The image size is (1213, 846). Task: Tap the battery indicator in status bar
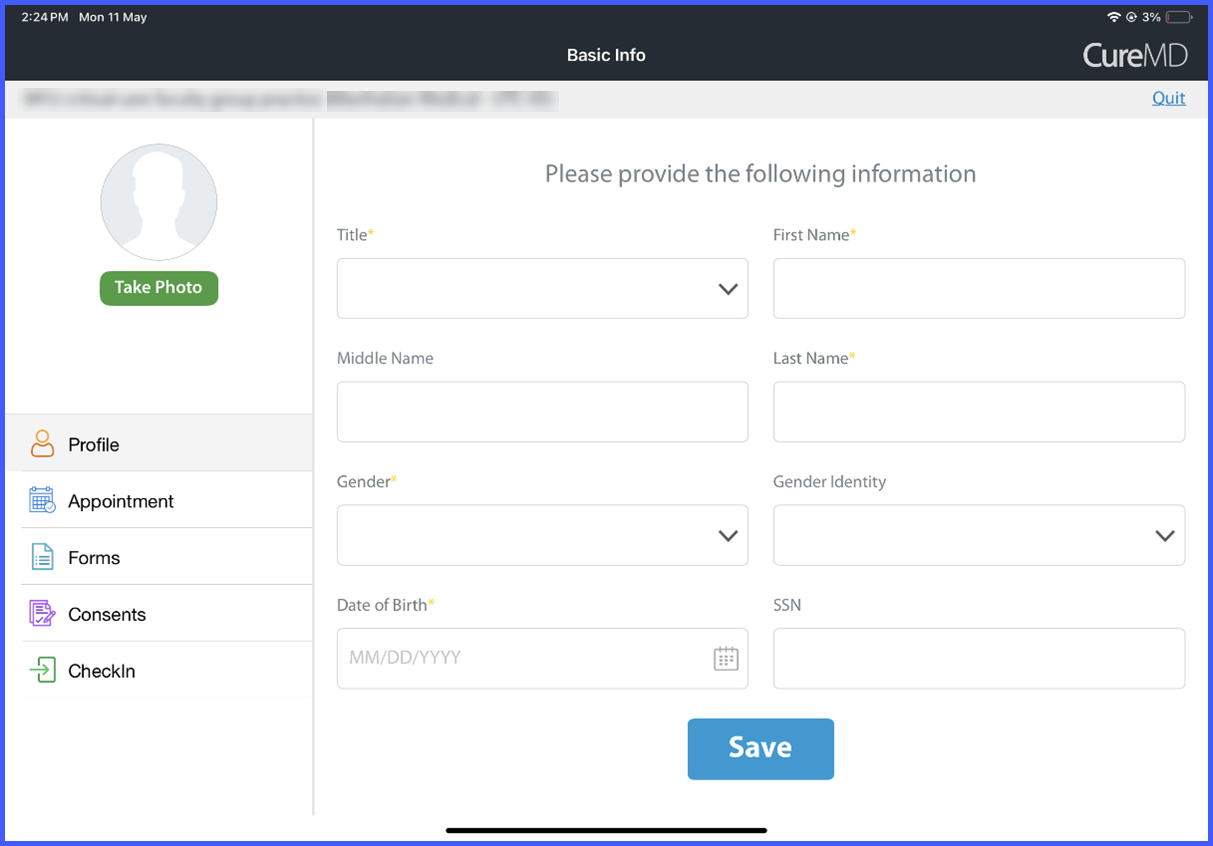point(1179,17)
